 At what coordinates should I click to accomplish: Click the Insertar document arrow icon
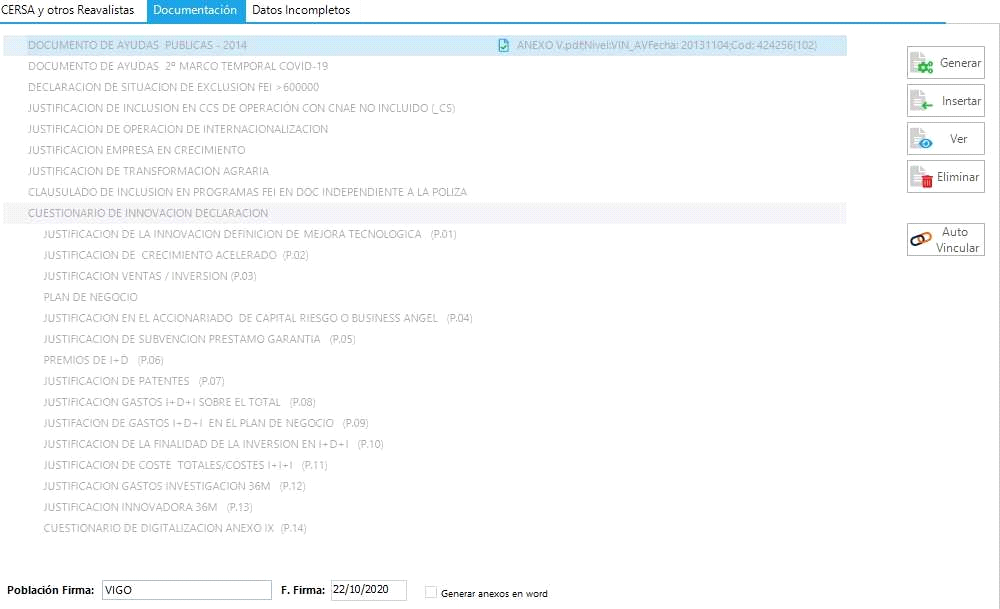(x=922, y=101)
